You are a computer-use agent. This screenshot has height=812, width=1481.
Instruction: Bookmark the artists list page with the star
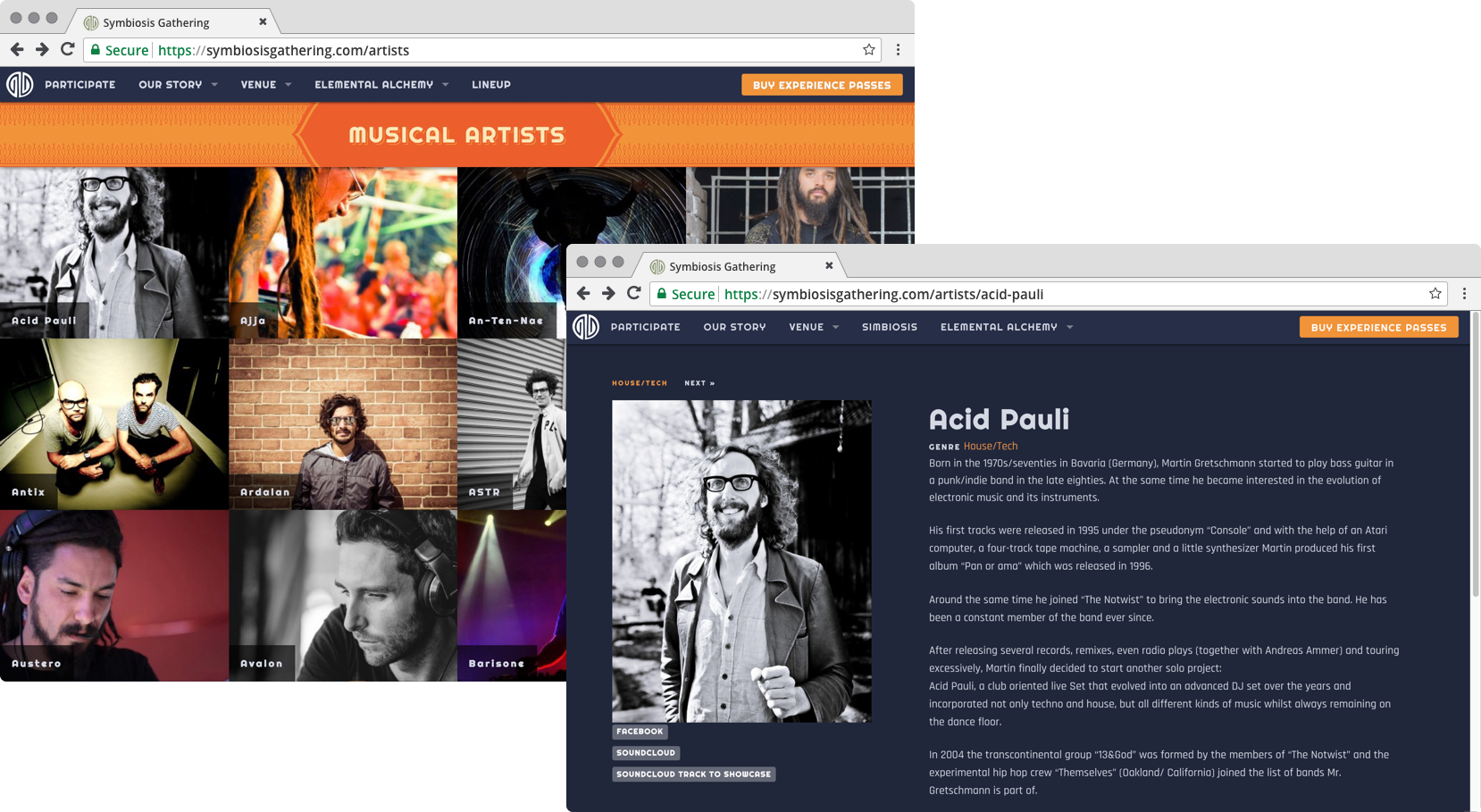868,50
